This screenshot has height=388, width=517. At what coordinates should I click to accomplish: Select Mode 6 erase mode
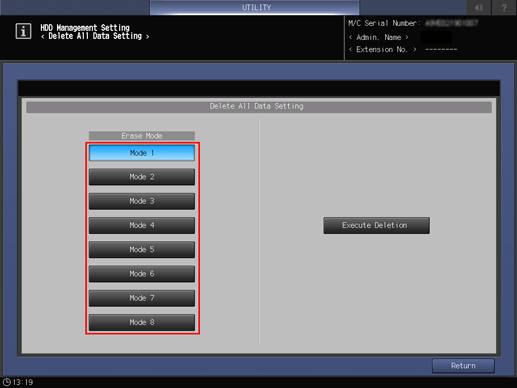(x=142, y=274)
